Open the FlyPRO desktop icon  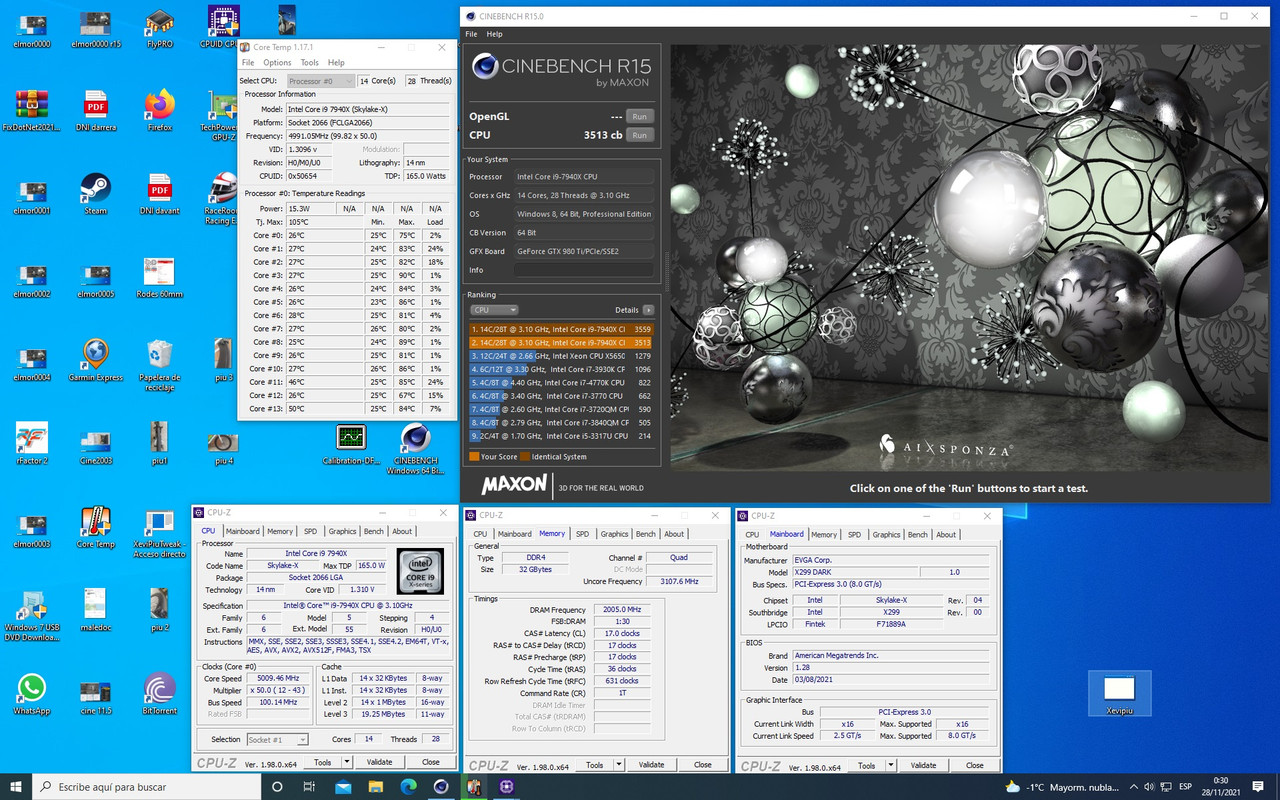[x=159, y=29]
